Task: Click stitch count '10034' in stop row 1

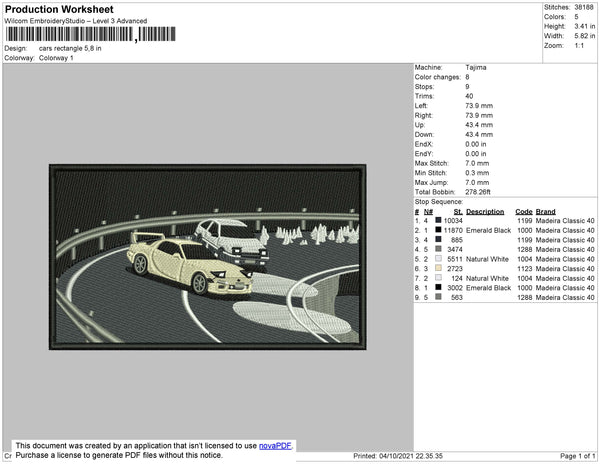Action: pyautogui.click(x=453, y=221)
